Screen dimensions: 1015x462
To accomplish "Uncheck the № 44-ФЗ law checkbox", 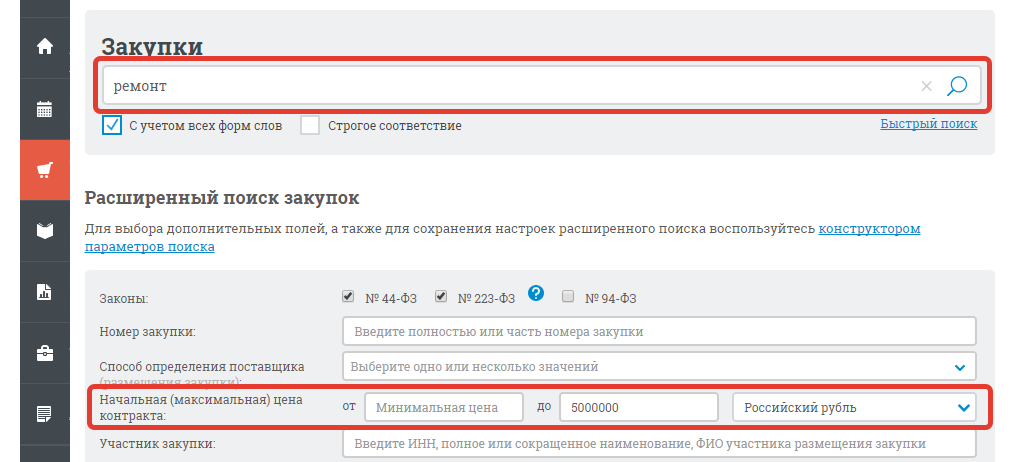I will [x=348, y=296].
